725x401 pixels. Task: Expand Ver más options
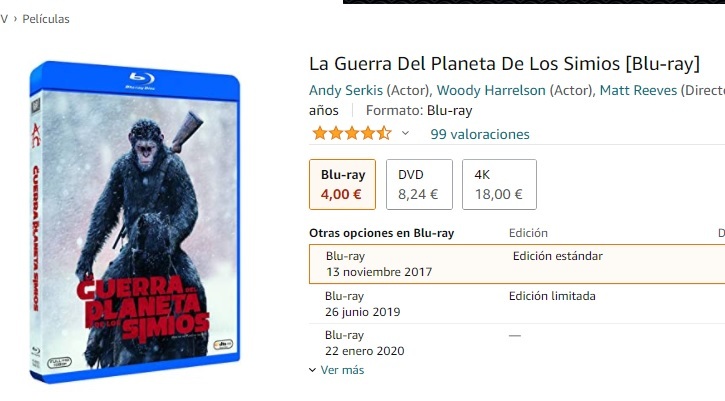pyautogui.click(x=342, y=370)
